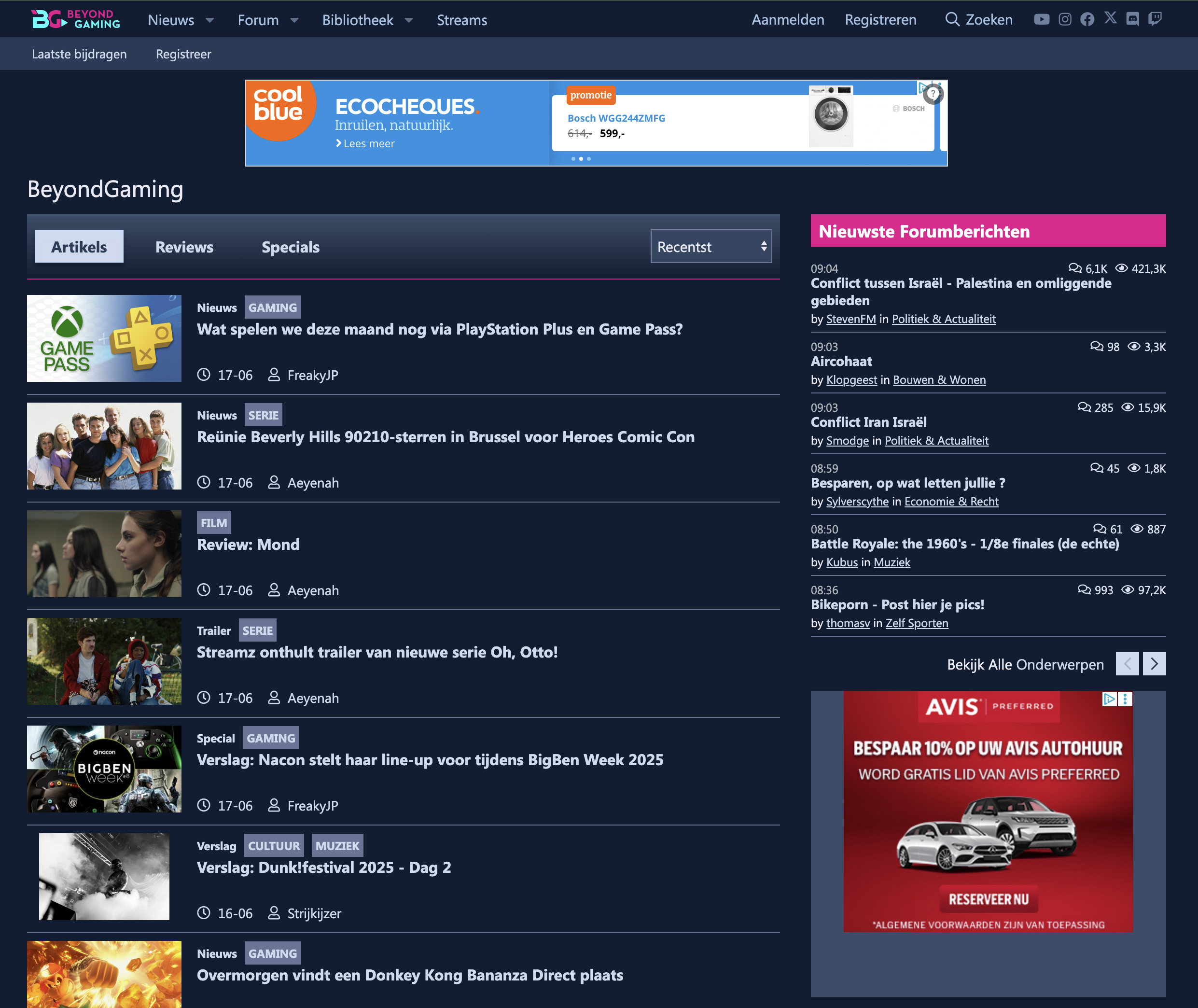Open the YouTube social icon
Viewport: 1198px width, 1008px height.
point(1042,19)
